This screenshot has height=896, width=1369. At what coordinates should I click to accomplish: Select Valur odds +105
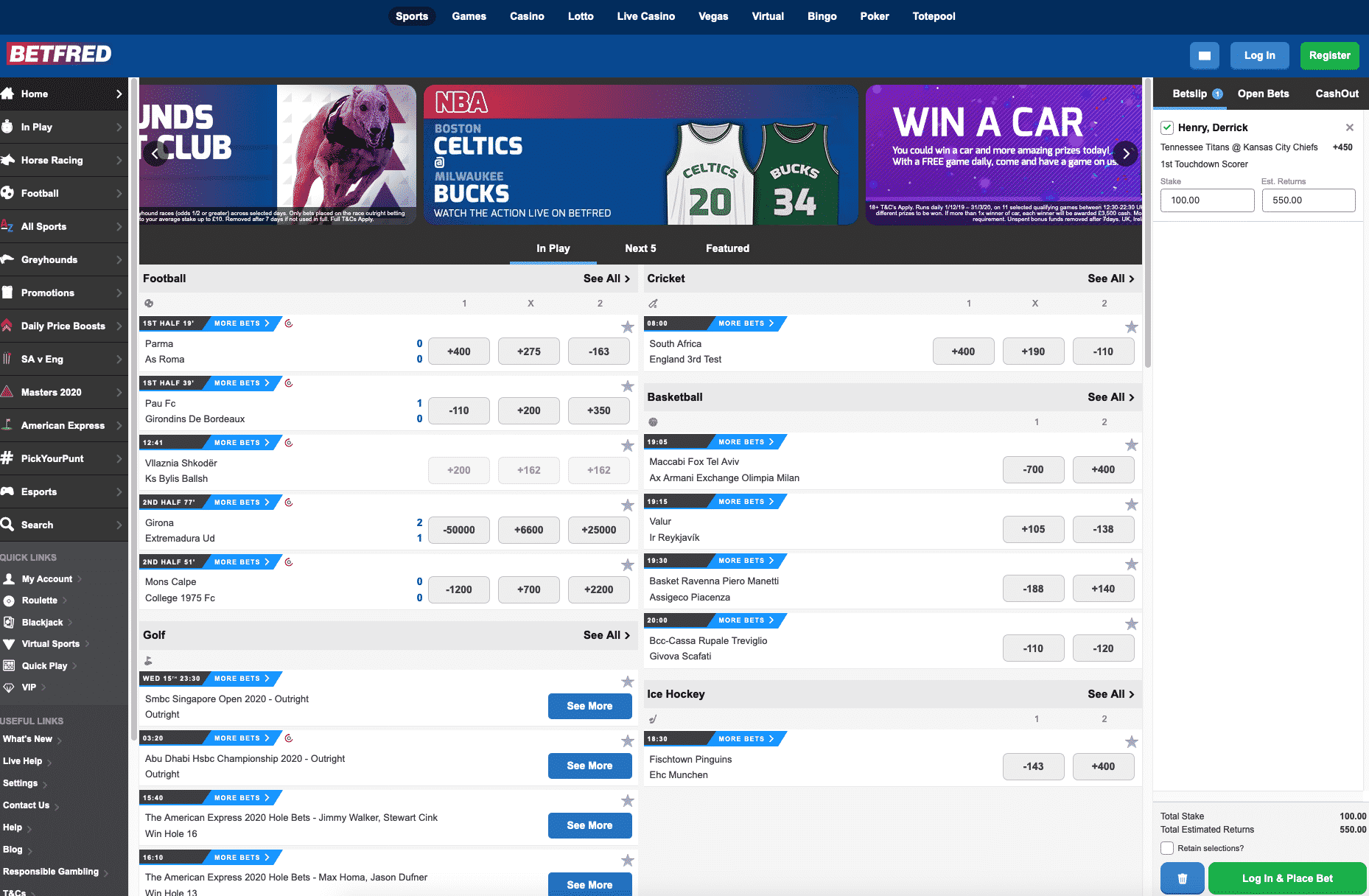coord(1034,529)
